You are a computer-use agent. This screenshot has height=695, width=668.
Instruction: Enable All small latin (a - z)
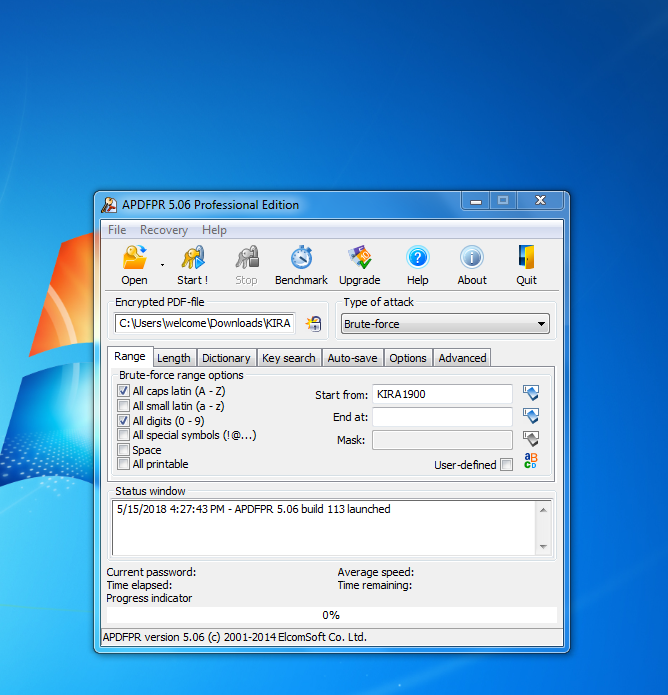tap(123, 406)
